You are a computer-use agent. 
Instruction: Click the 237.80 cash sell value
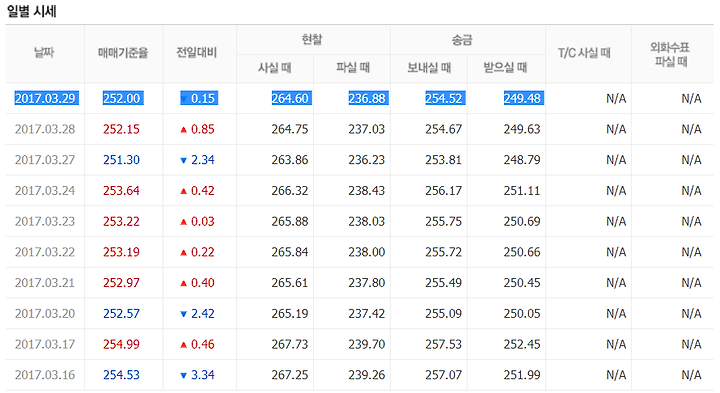pyautogui.click(x=366, y=283)
